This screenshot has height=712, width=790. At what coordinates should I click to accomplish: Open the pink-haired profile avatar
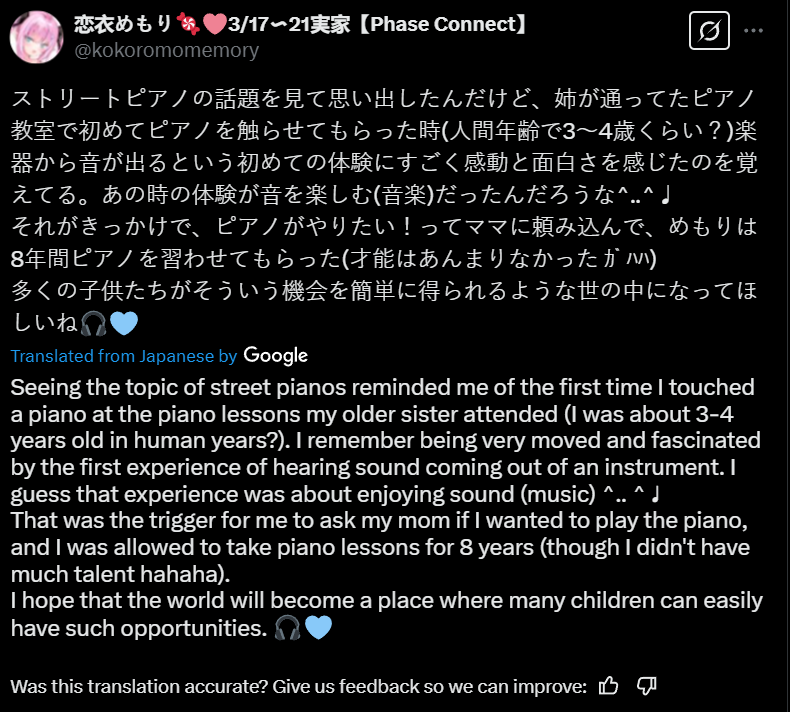(x=36, y=37)
